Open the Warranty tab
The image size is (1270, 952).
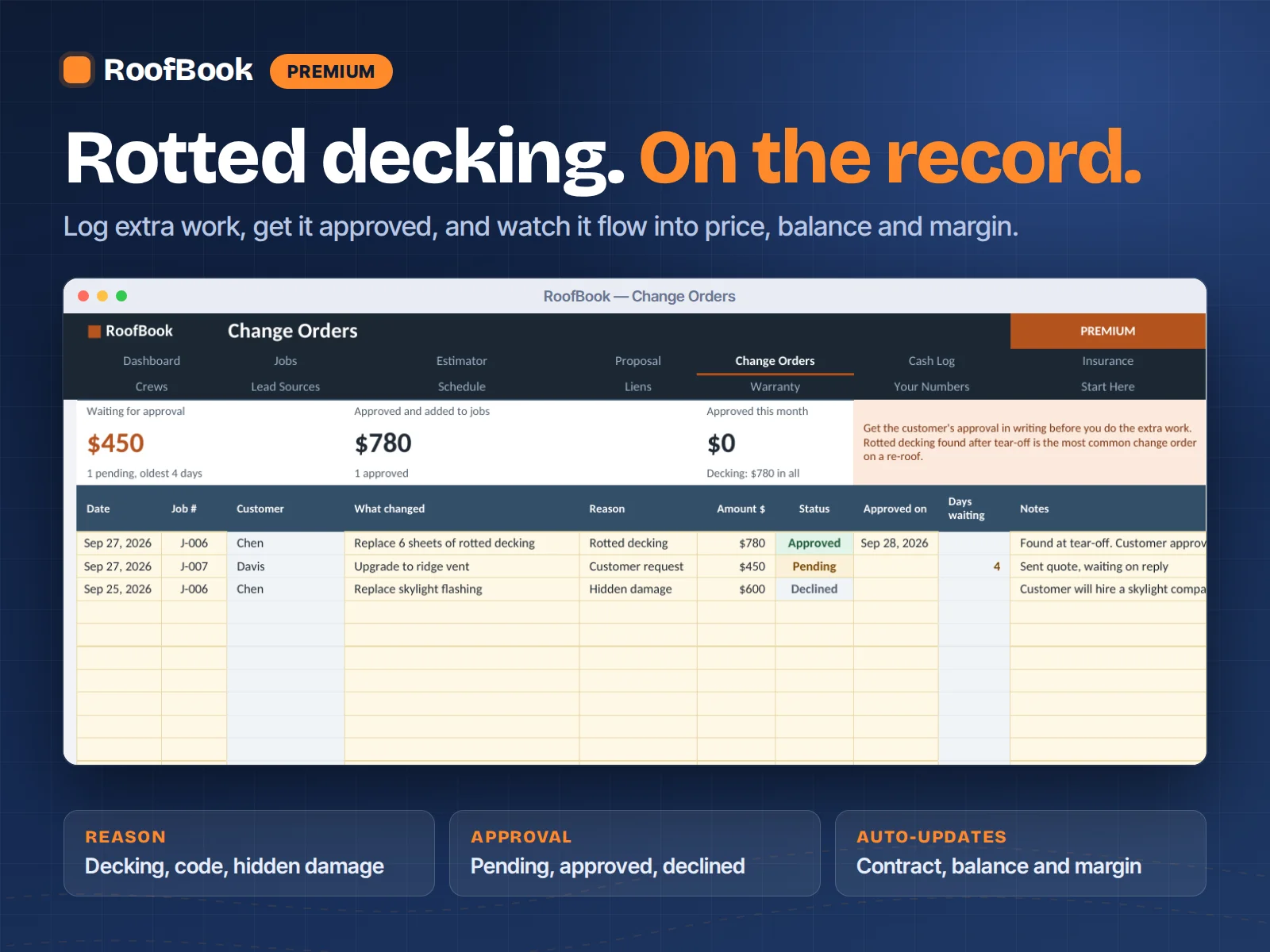(x=775, y=386)
